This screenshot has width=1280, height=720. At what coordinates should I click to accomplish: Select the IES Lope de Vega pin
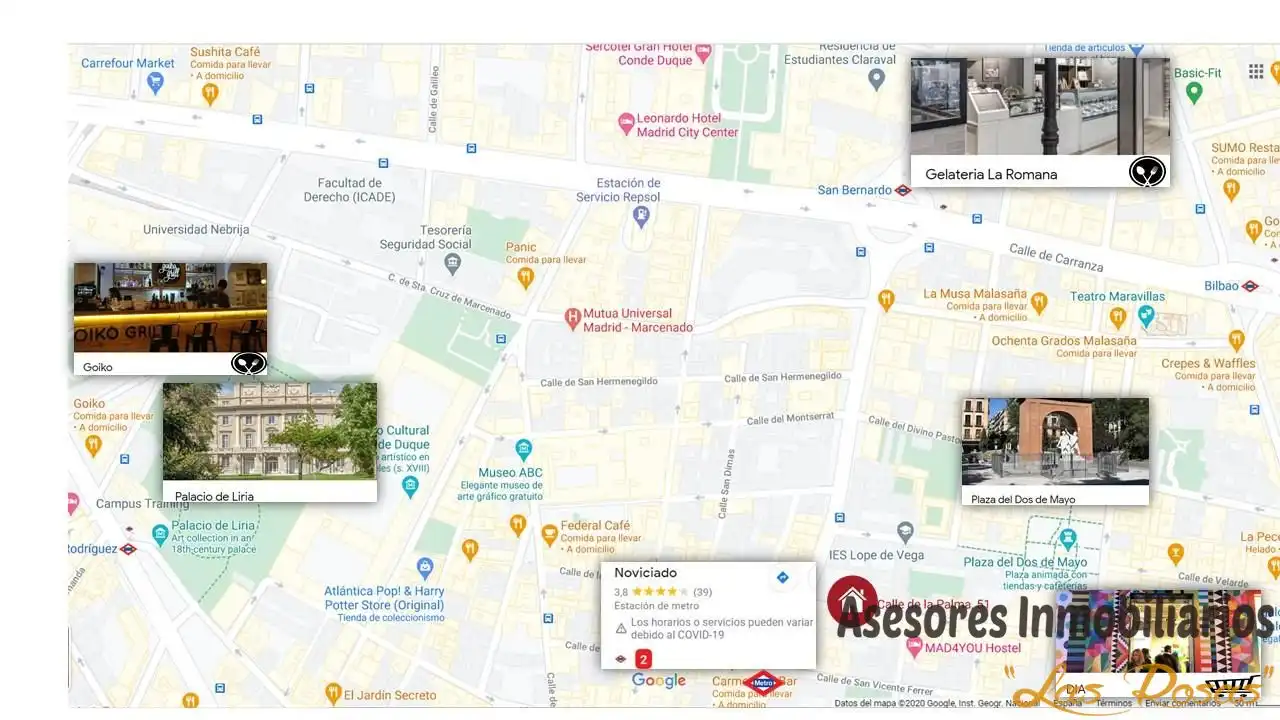pos(905,532)
